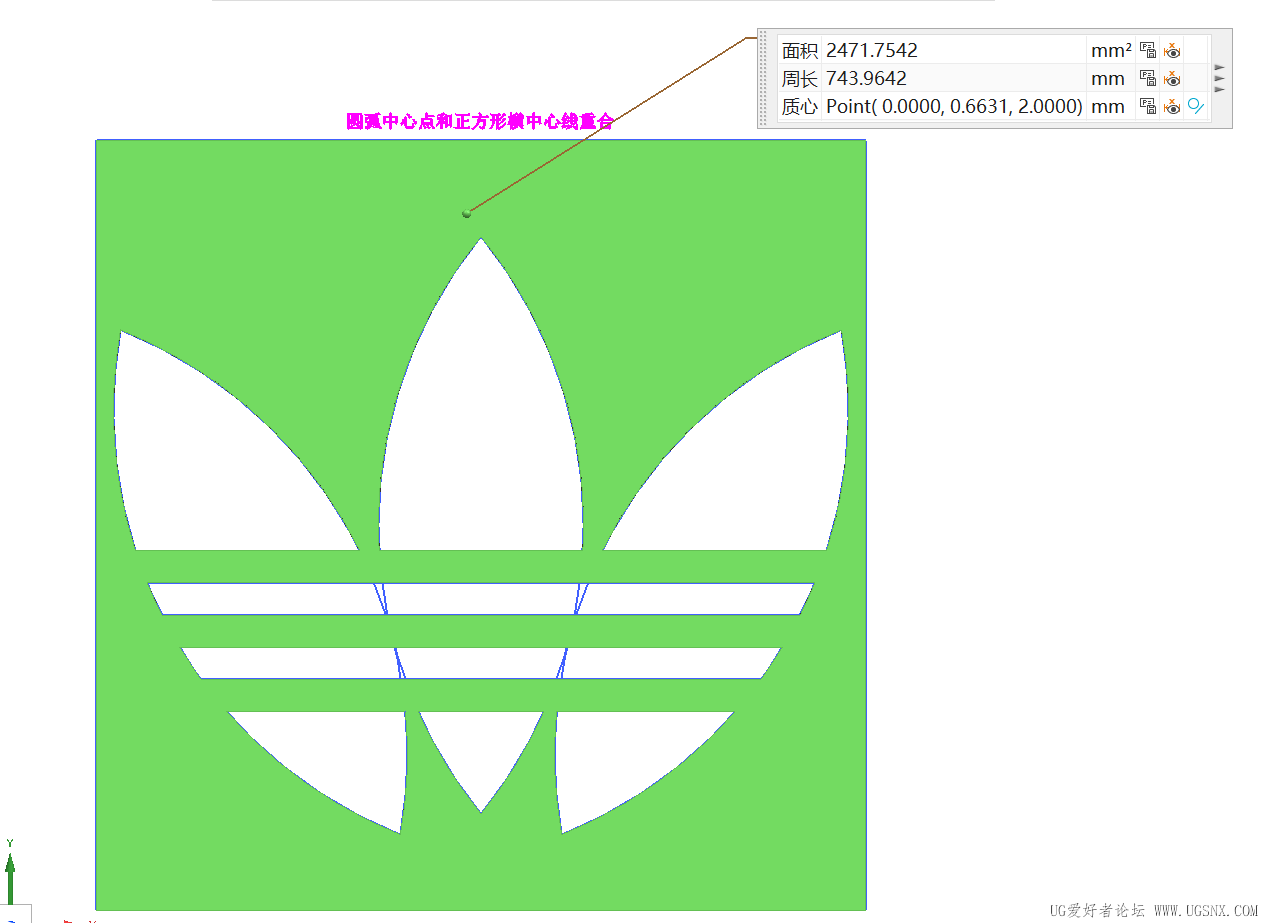The image size is (1263, 923).
Task: Click the save icon in the 面积 row
Action: (1148, 50)
